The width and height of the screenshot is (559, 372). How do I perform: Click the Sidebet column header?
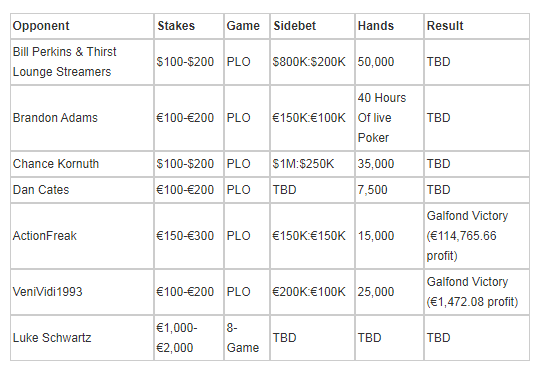[x=312, y=26]
